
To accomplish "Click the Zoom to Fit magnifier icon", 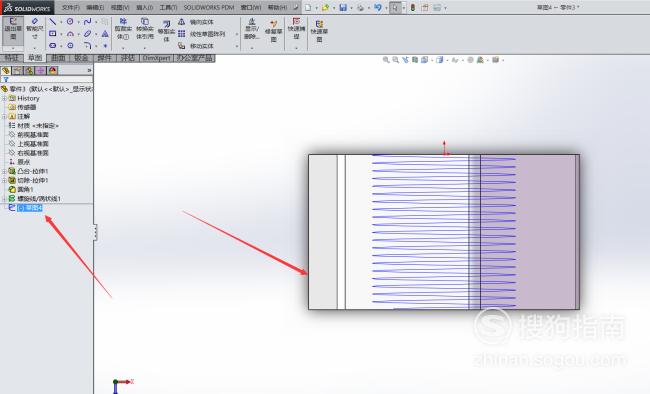I will click(x=386, y=60).
